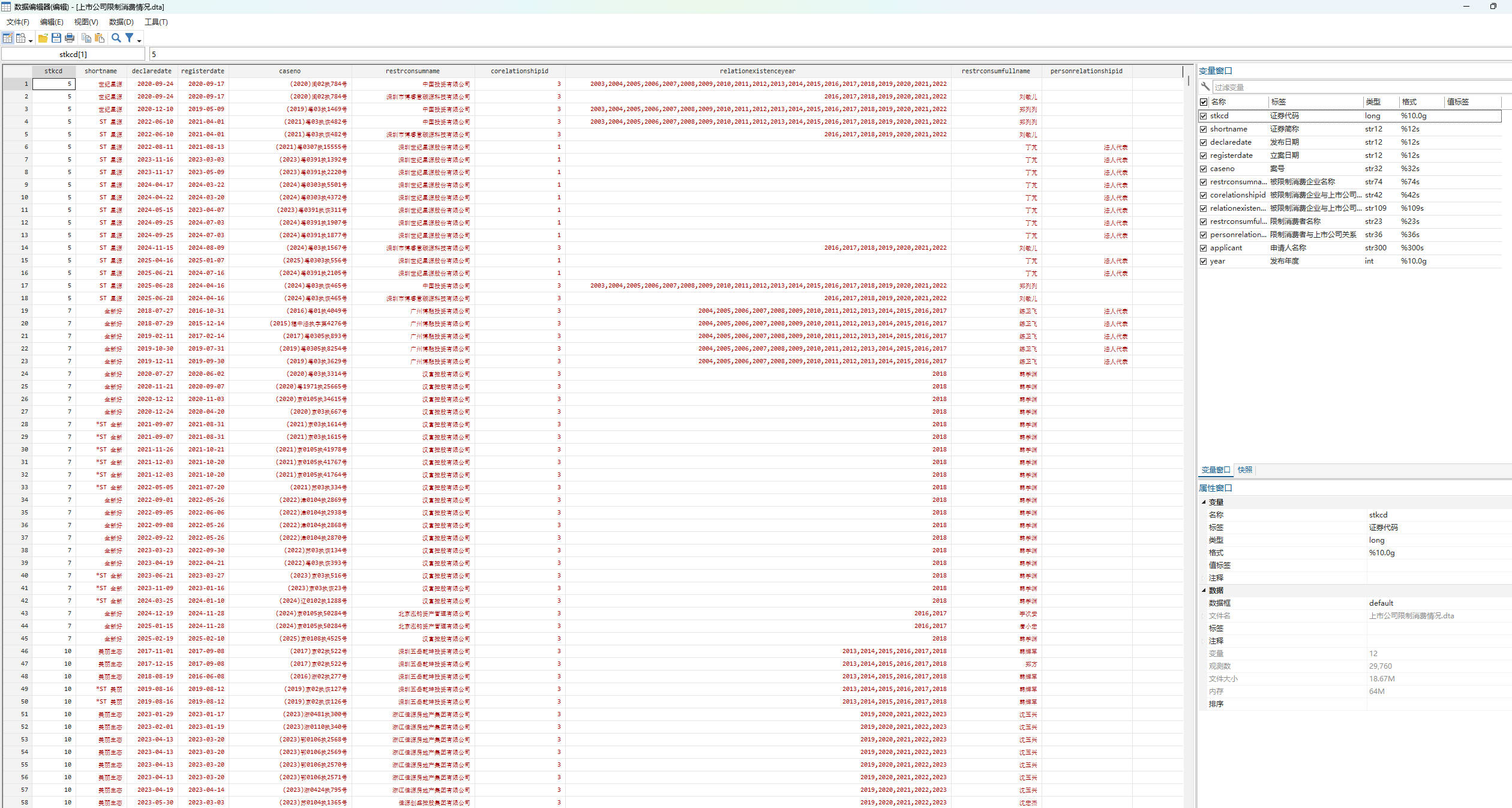Click the copy icon in toolbar
This screenshot has height=808, width=1512.
[x=86, y=38]
